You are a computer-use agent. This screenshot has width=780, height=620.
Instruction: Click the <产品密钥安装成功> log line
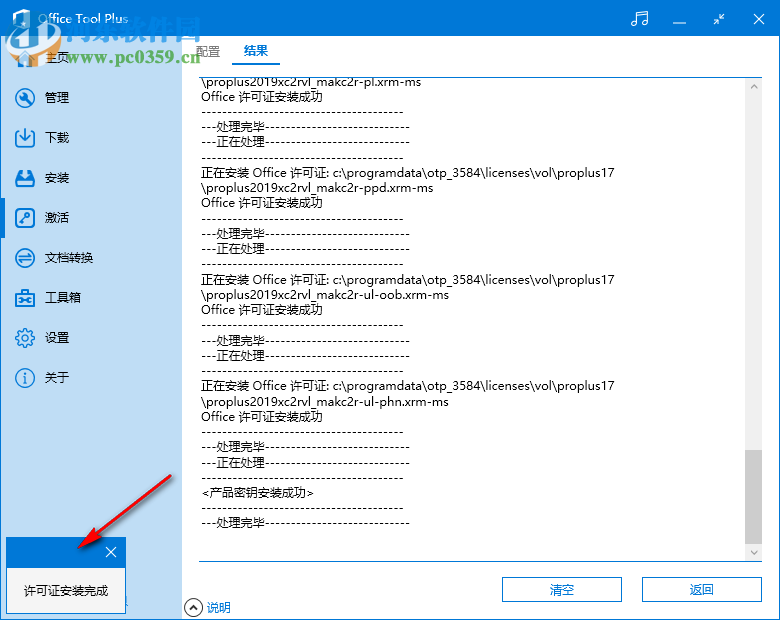coord(257,493)
